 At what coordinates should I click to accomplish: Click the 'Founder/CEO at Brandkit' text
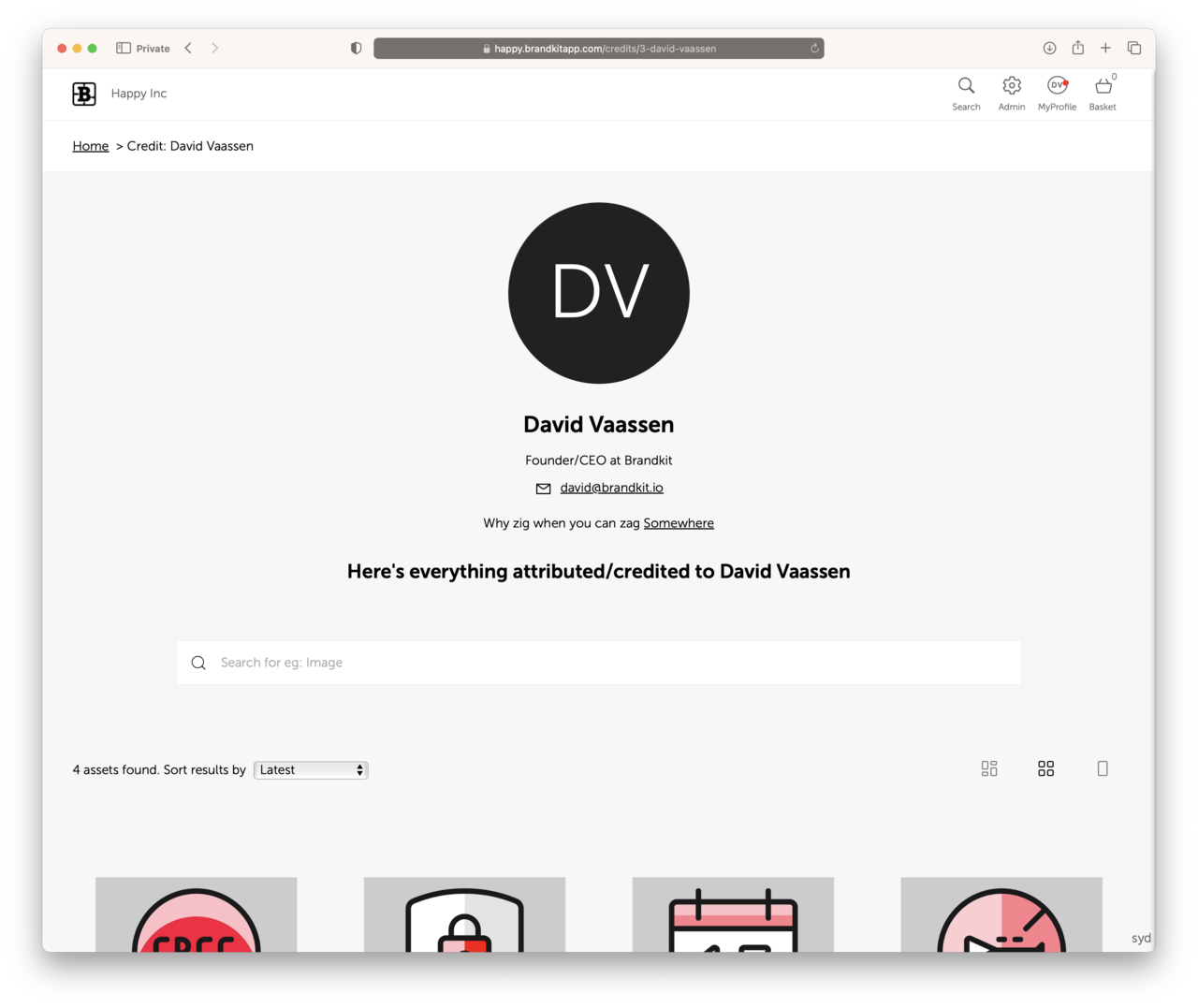(x=599, y=460)
